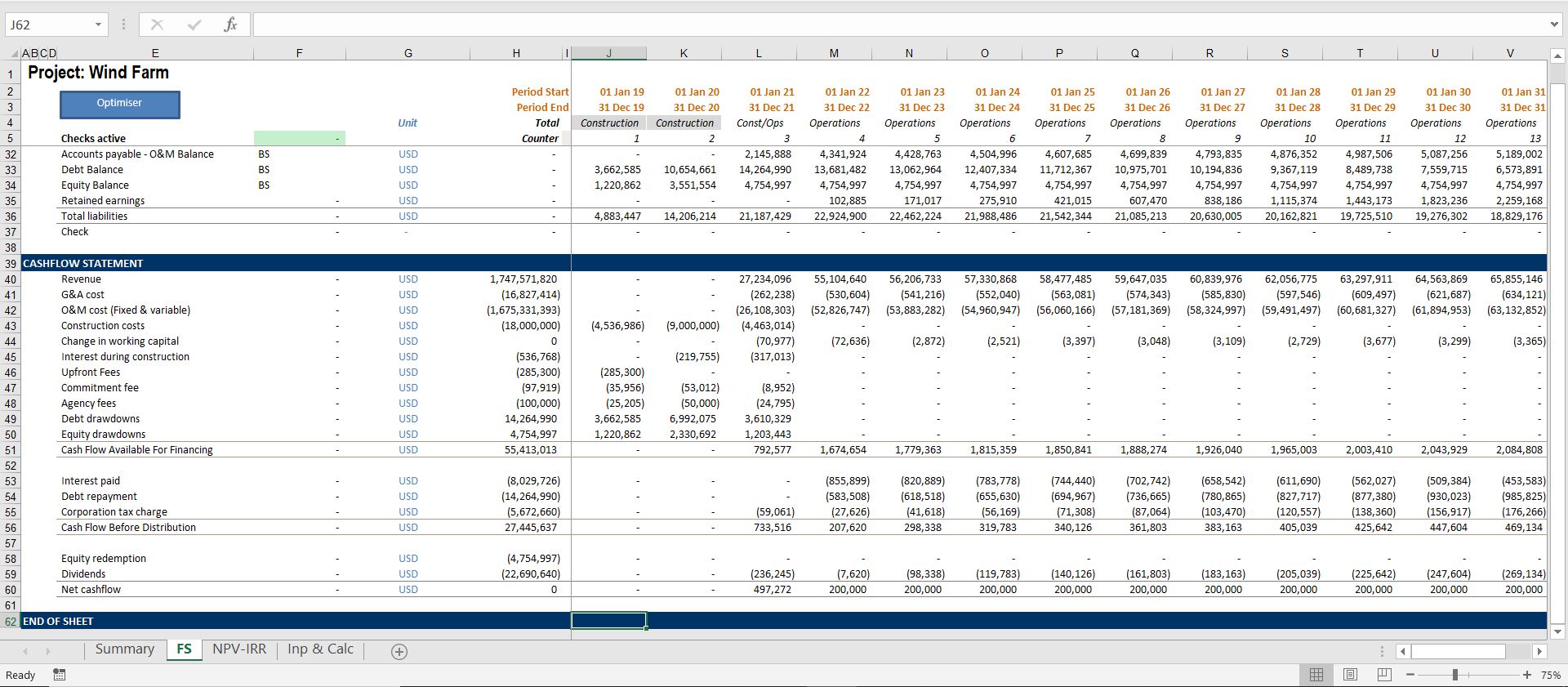Click next sheet navigation arrow

48,651
